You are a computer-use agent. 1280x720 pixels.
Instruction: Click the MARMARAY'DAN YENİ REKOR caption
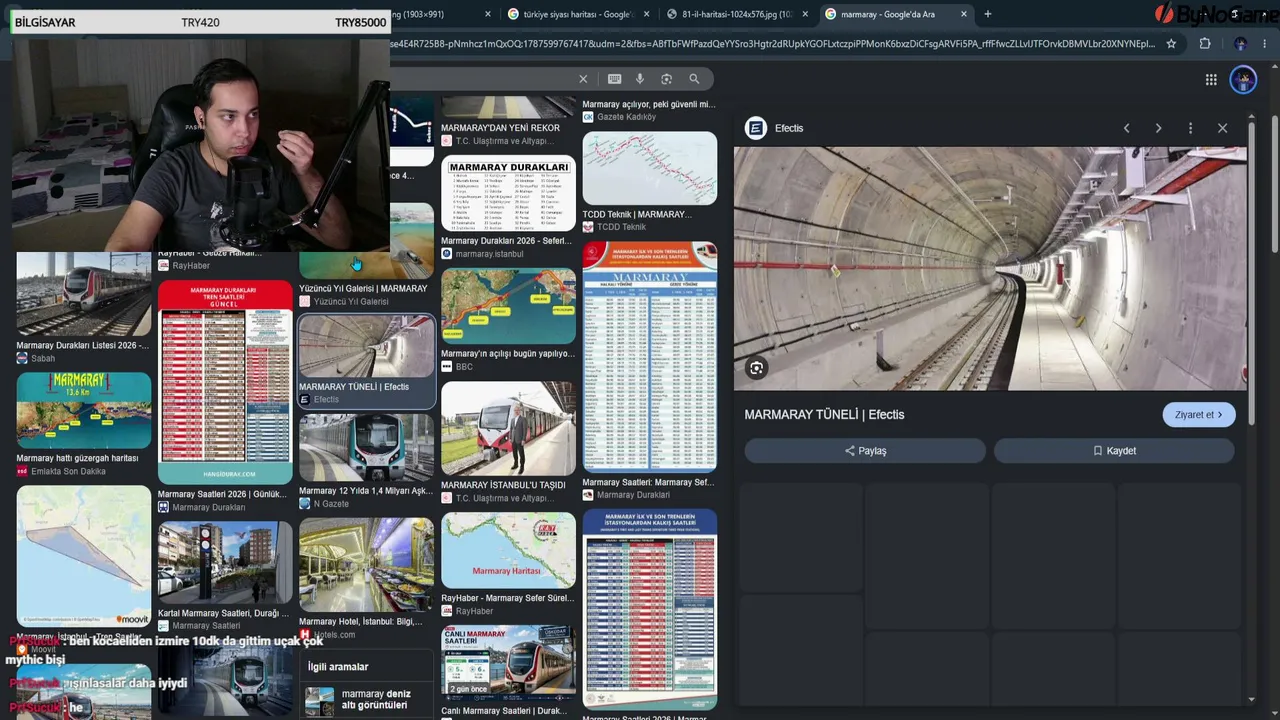(x=500, y=128)
